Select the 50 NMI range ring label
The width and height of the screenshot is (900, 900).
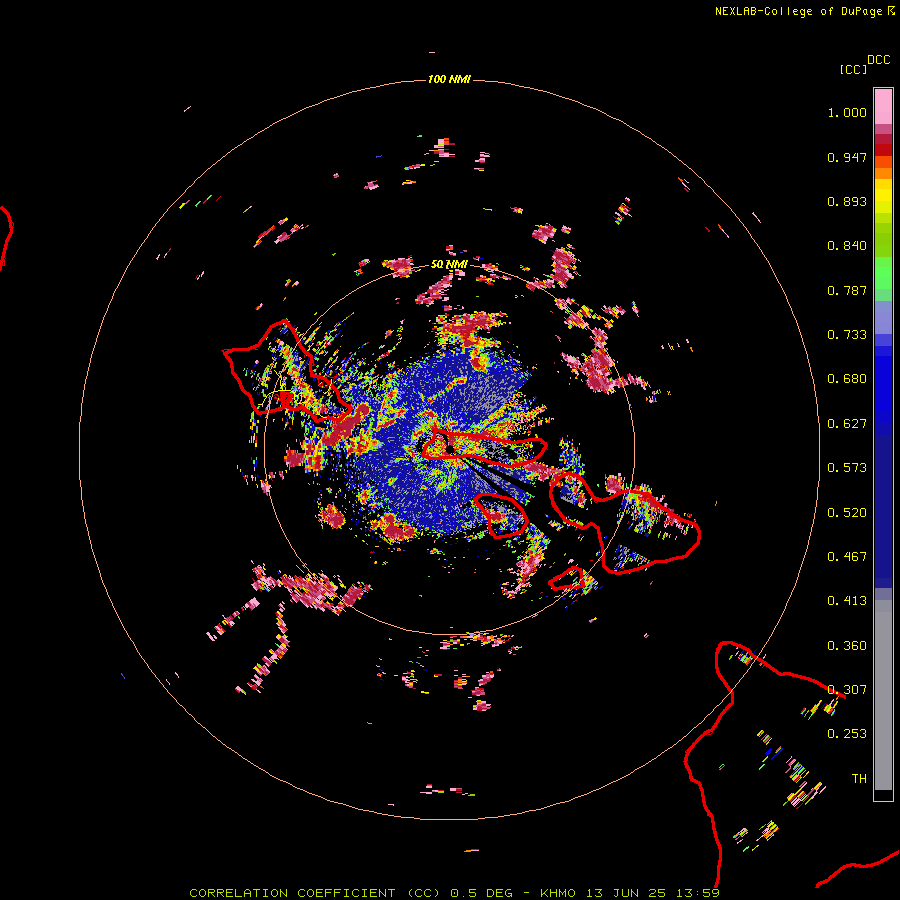pos(449,264)
